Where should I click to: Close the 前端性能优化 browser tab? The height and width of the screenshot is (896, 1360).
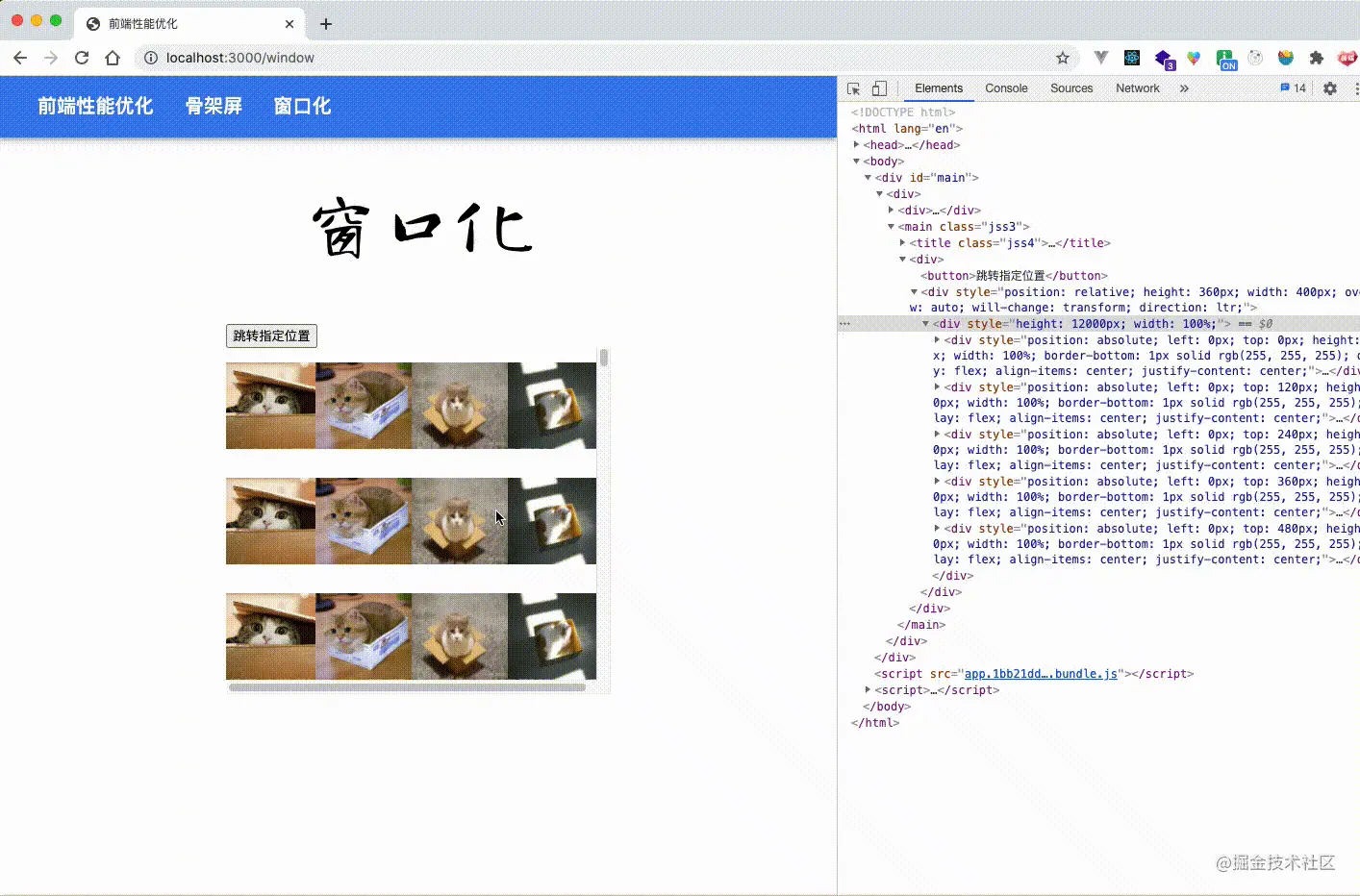(x=290, y=24)
